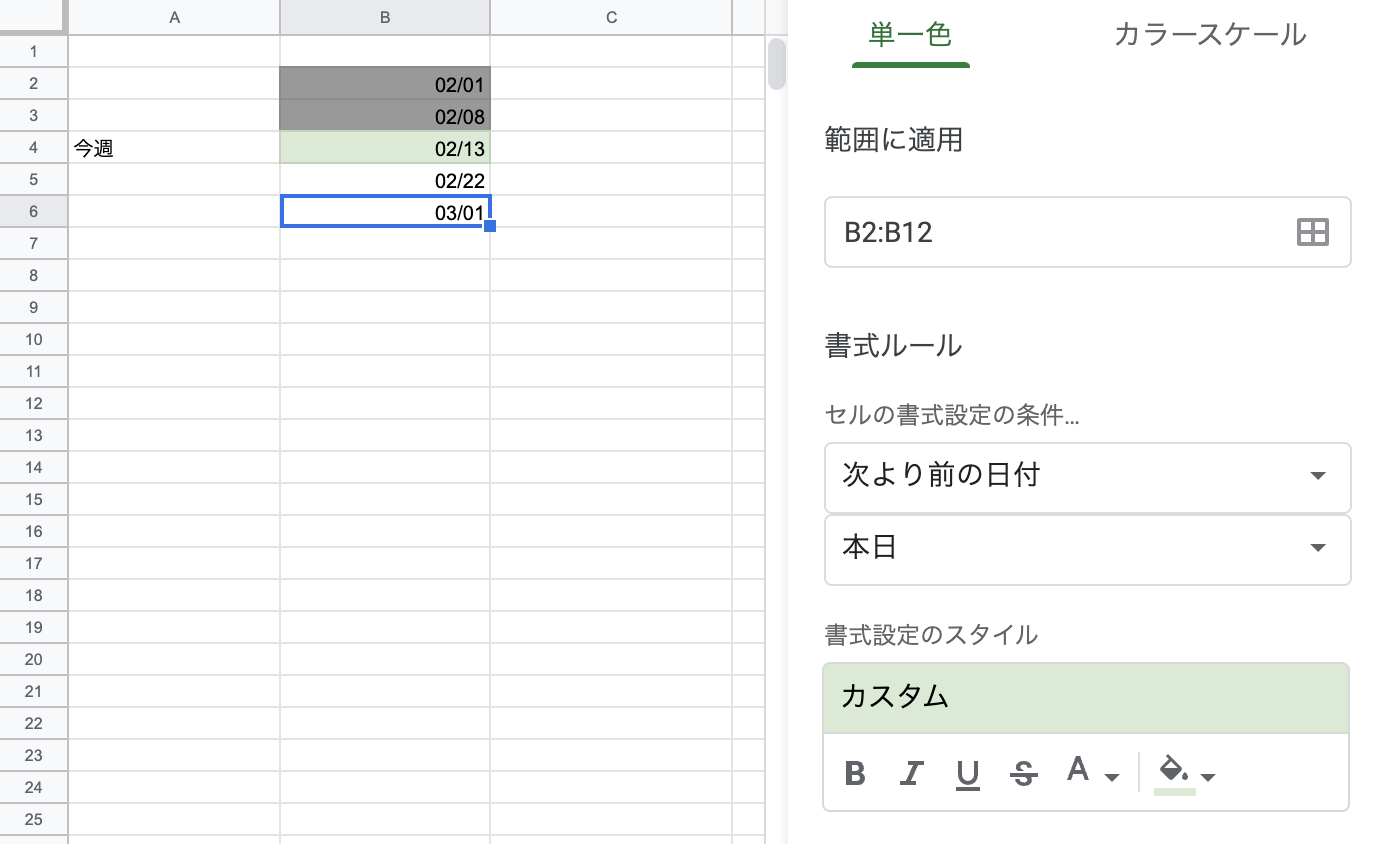1384x844 pixels.
Task: Click the B2:B12 range input field
Action: tap(1087, 232)
